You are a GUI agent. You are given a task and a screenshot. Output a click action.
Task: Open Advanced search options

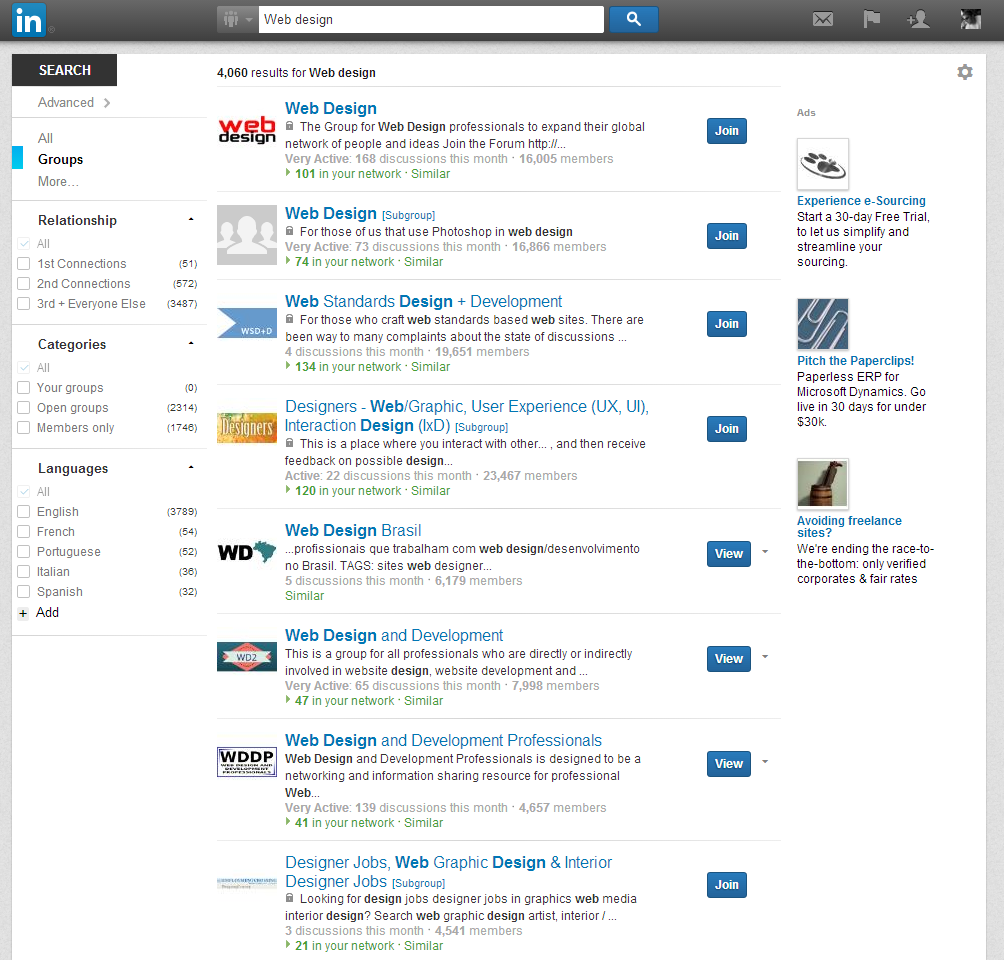point(74,102)
